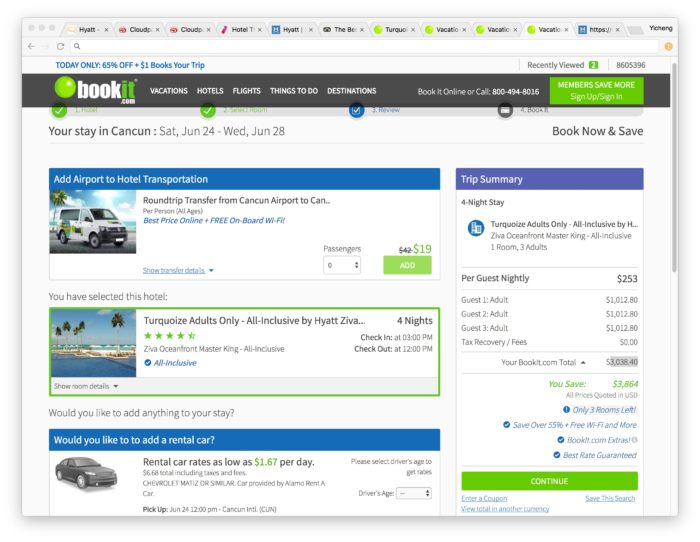This screenshot has height=542, width=700.
Task: Expand Show transfer details
Action: 178,270
